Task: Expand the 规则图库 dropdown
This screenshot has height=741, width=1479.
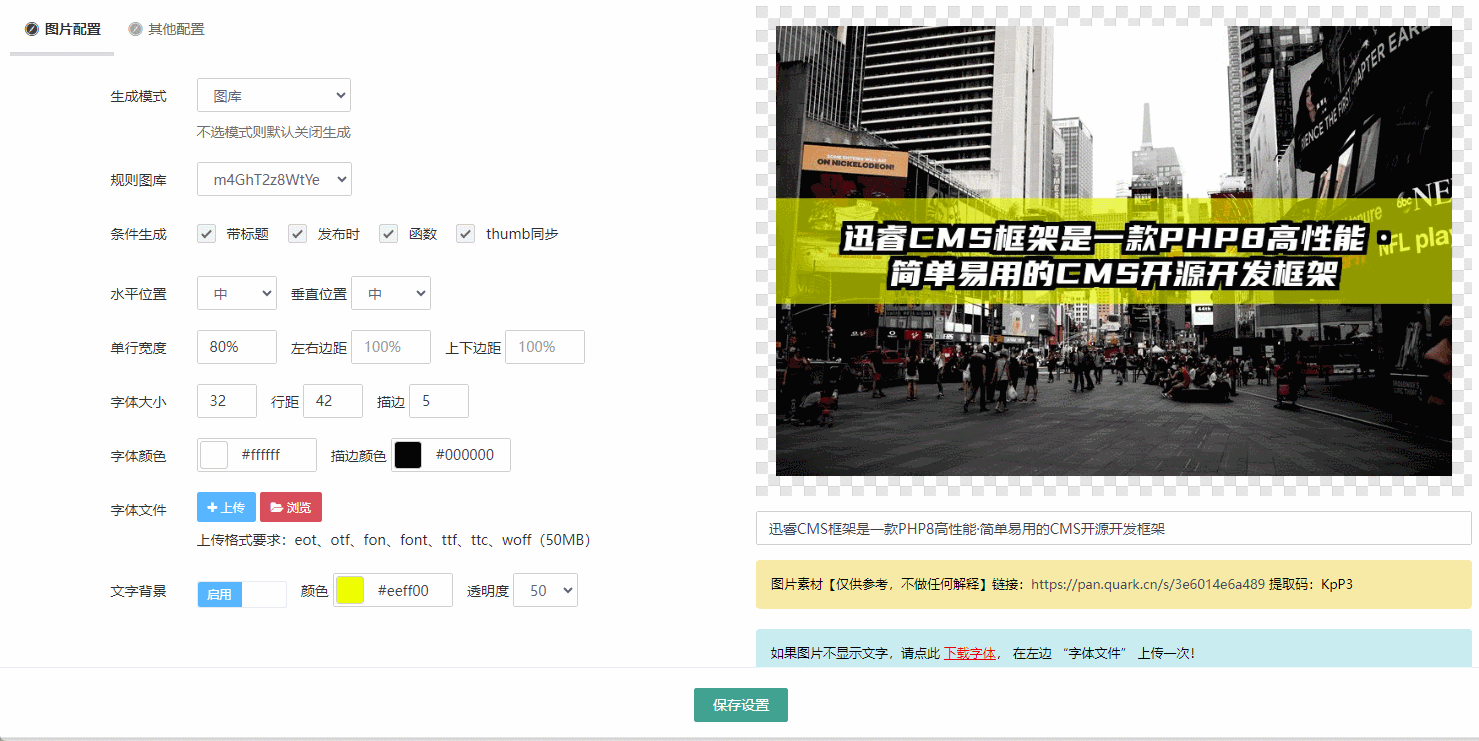Action: tap(274, 180)
